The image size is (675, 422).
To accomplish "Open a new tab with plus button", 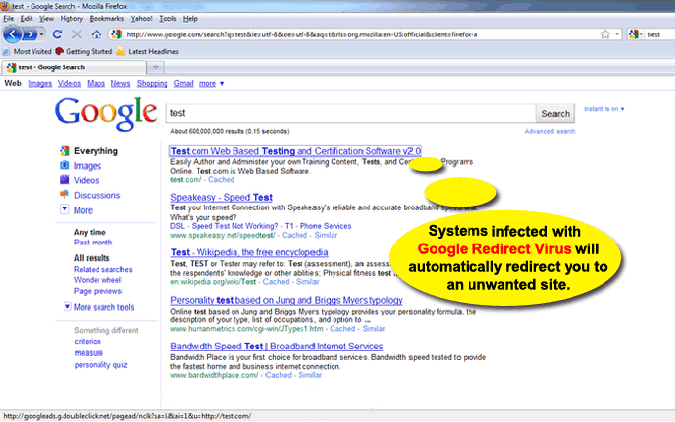I will click(156, 67).
